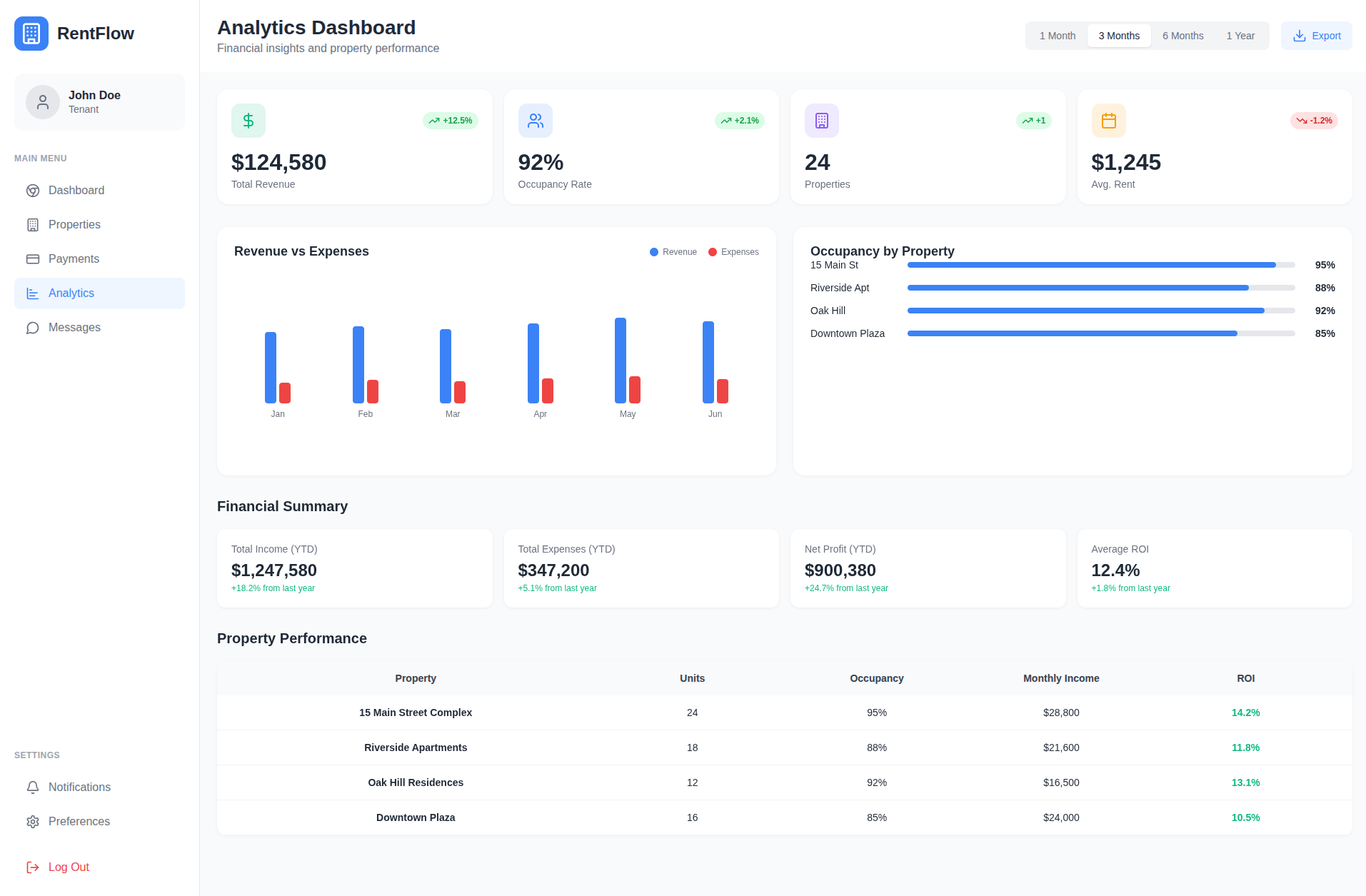
Task: Click the RentFlow building logo icon
Action: [x=31, y=33]
